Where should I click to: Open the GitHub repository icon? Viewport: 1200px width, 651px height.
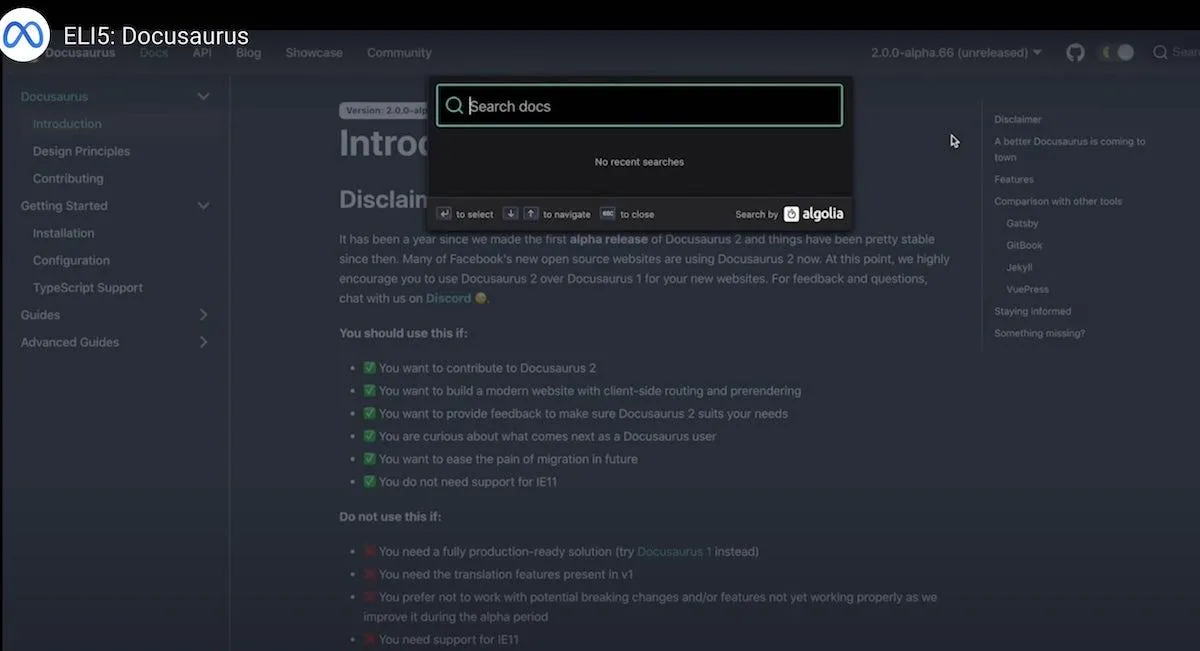(1075, 53)
